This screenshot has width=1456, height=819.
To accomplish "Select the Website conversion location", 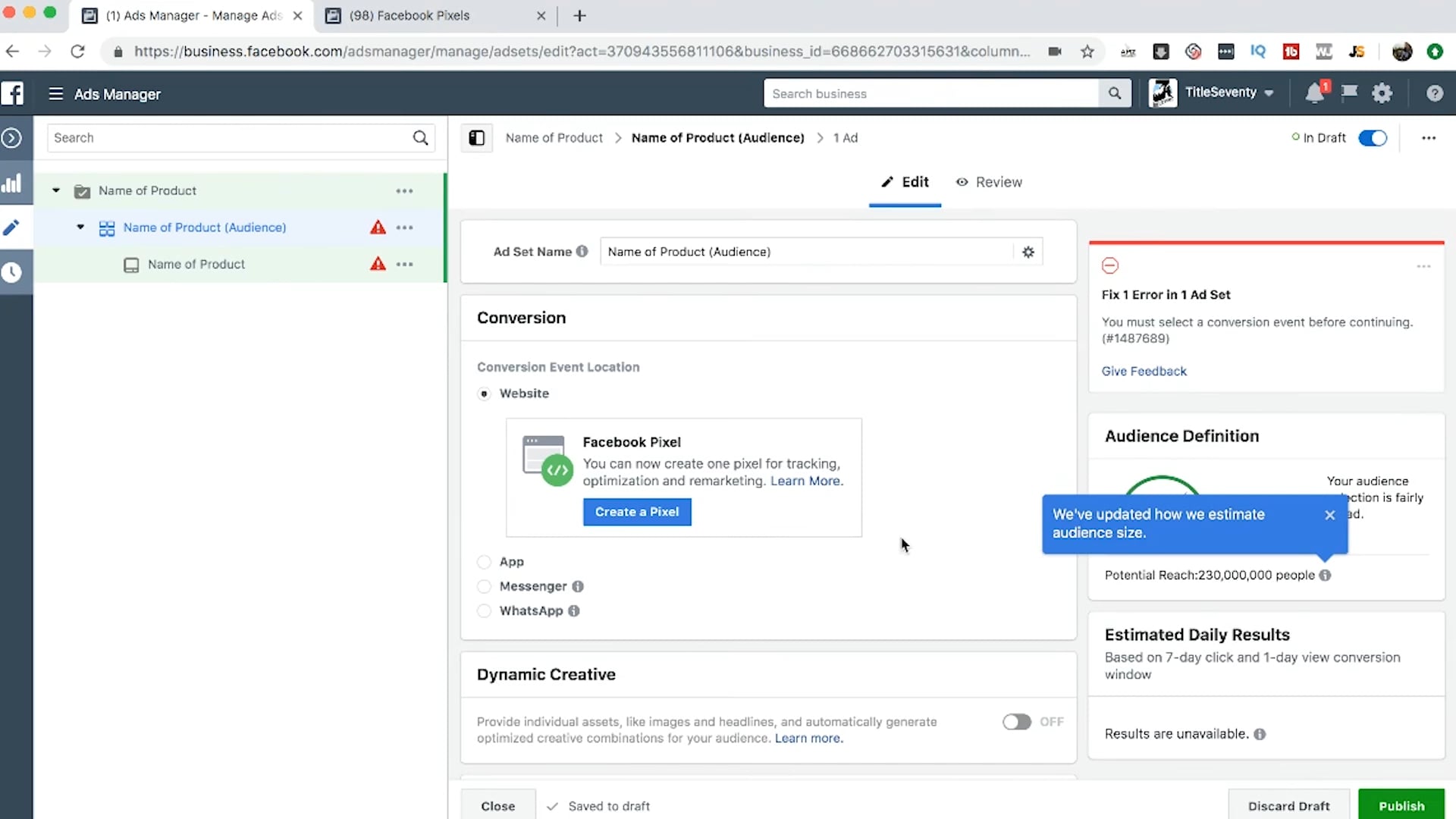I will (x=484, y=394).
